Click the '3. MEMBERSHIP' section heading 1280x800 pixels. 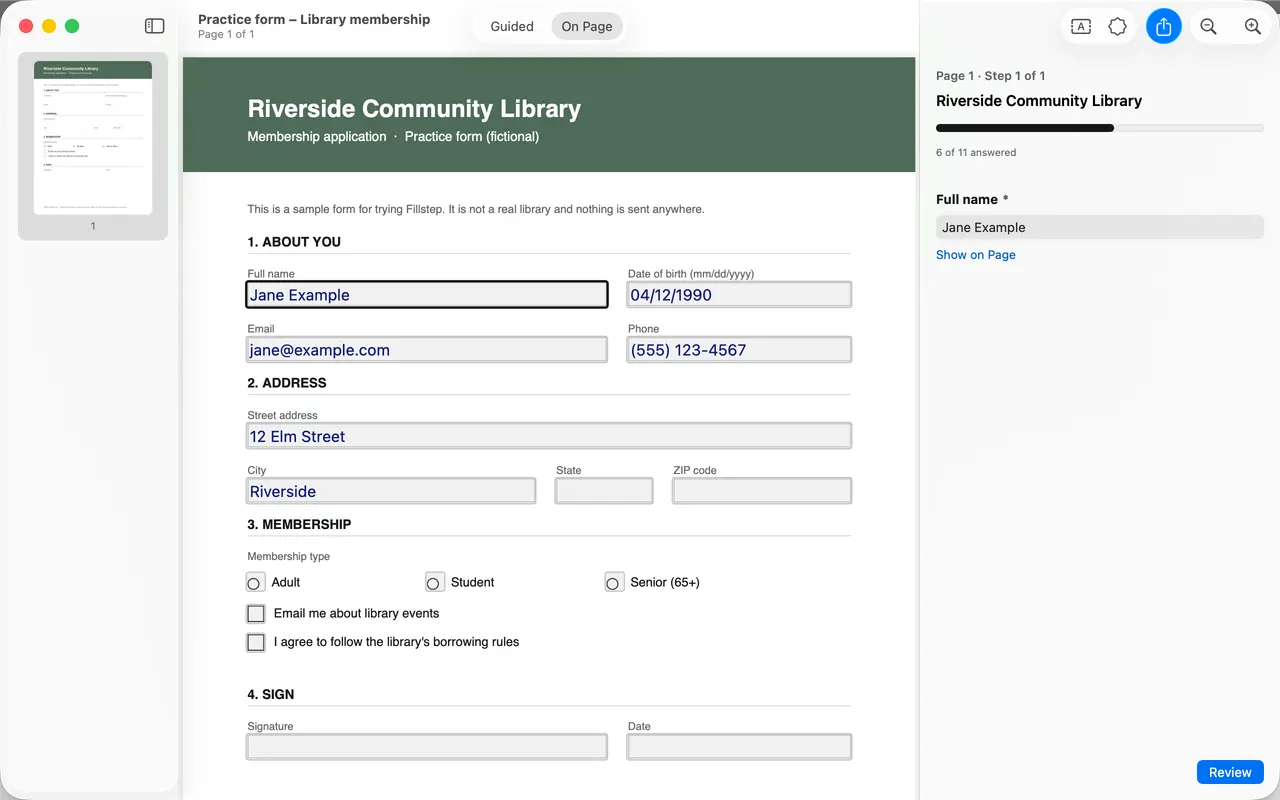click(x=299, y=524)
